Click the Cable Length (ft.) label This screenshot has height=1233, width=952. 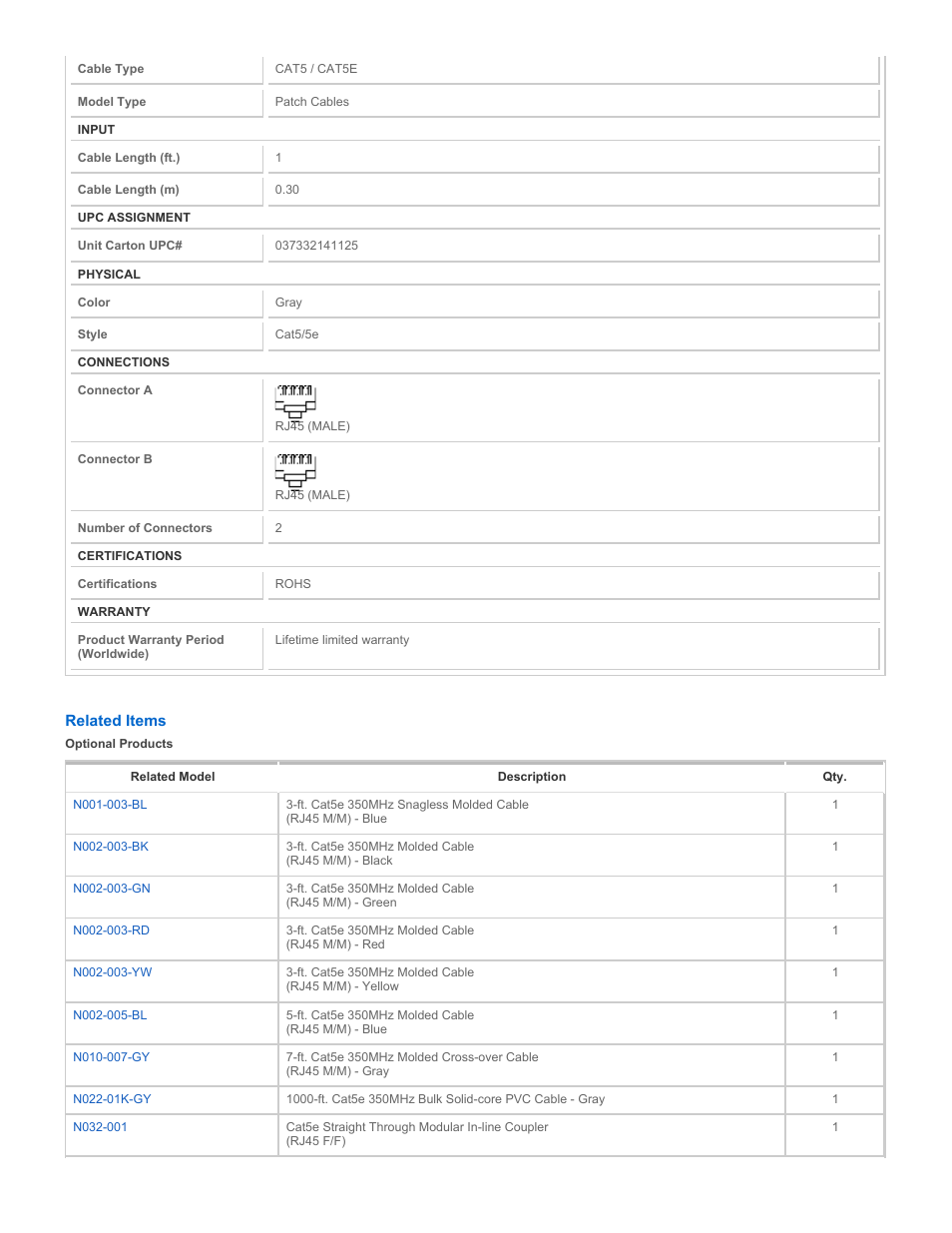click(x=129, y=158)
